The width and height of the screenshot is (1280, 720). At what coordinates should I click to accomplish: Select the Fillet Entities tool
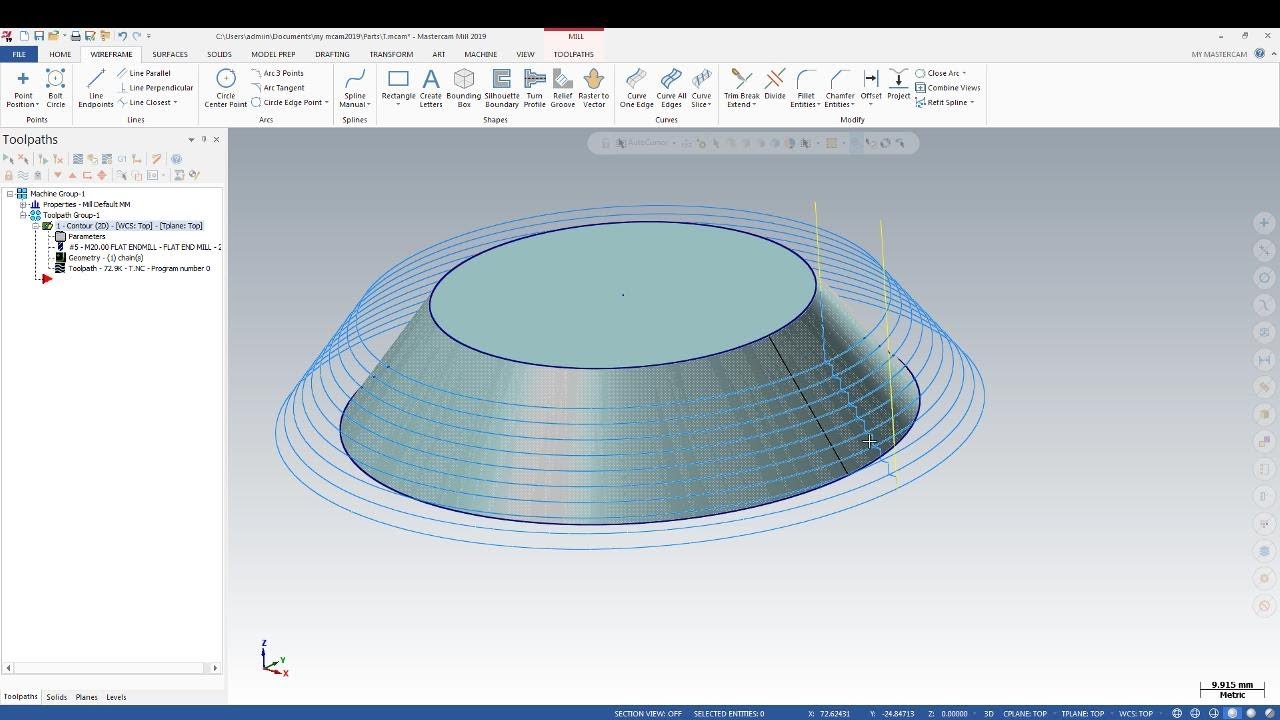[x=805, y=88]
